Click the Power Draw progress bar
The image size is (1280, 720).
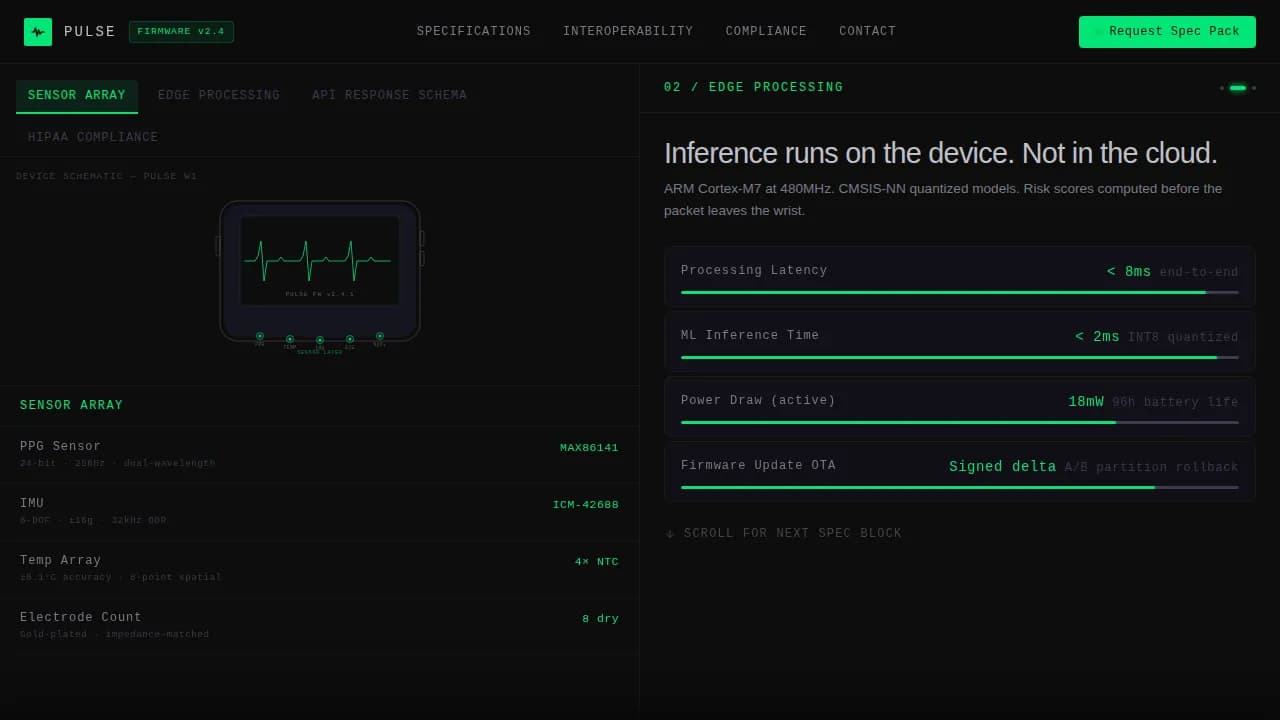click(x=960, y=422)
